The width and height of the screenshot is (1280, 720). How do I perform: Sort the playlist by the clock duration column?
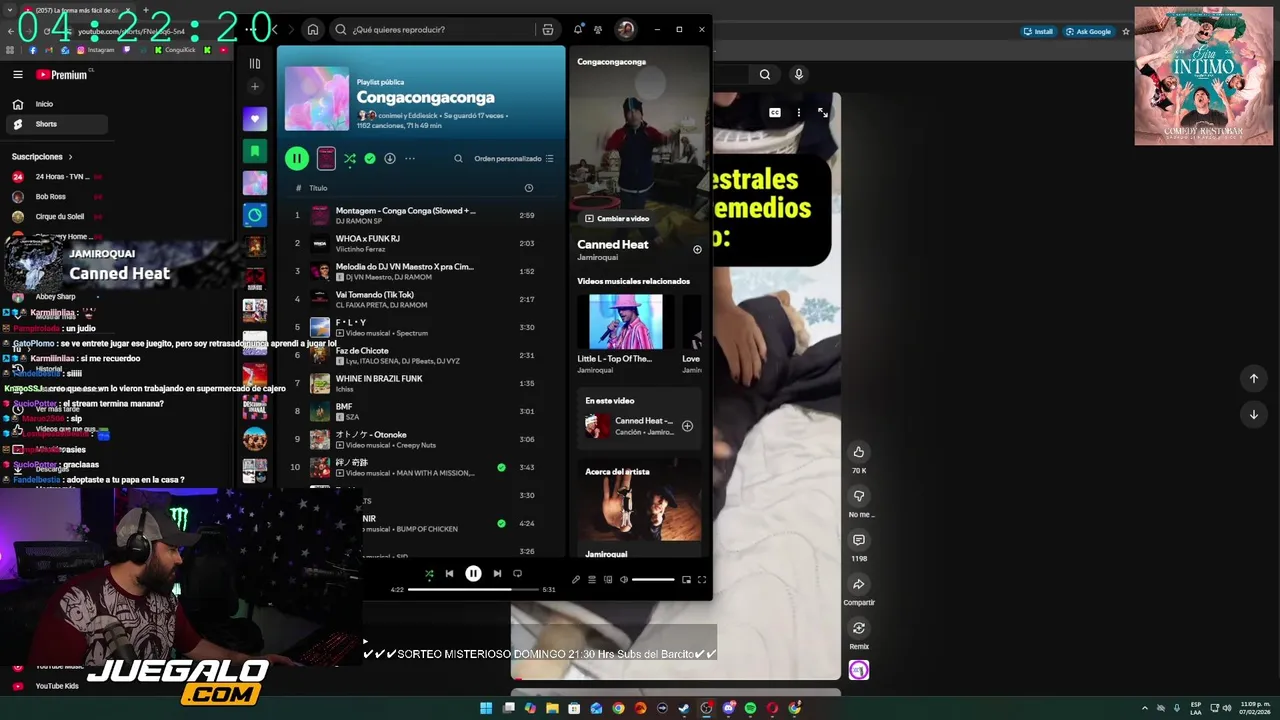pos(529,188)
